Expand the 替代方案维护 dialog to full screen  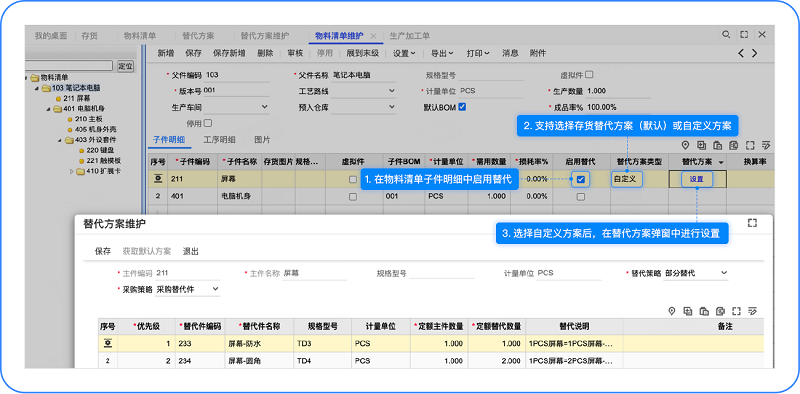(x=752, y=223)
